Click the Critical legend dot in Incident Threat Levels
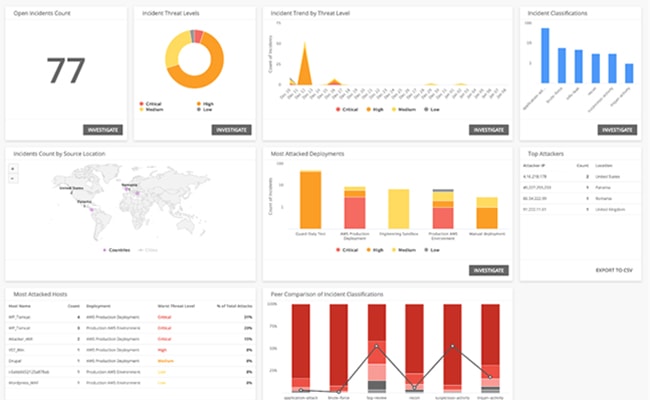 tap(142, 102)
